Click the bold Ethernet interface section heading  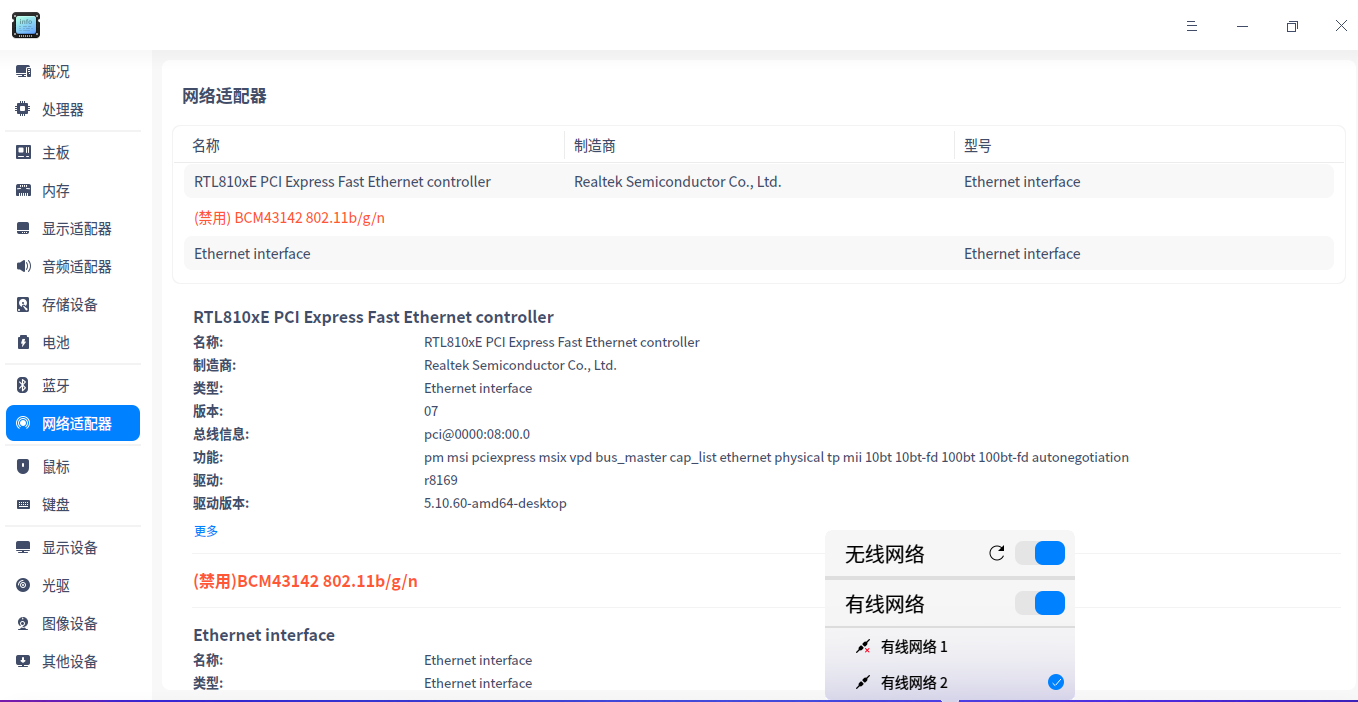point(264,635)
